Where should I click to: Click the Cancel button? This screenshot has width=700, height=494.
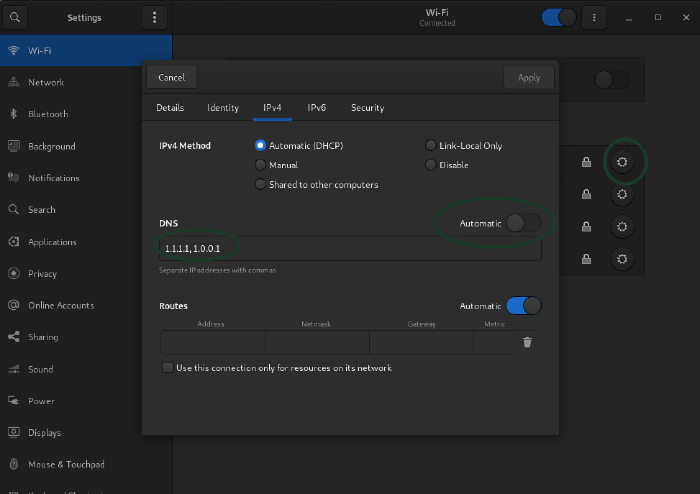171,77
